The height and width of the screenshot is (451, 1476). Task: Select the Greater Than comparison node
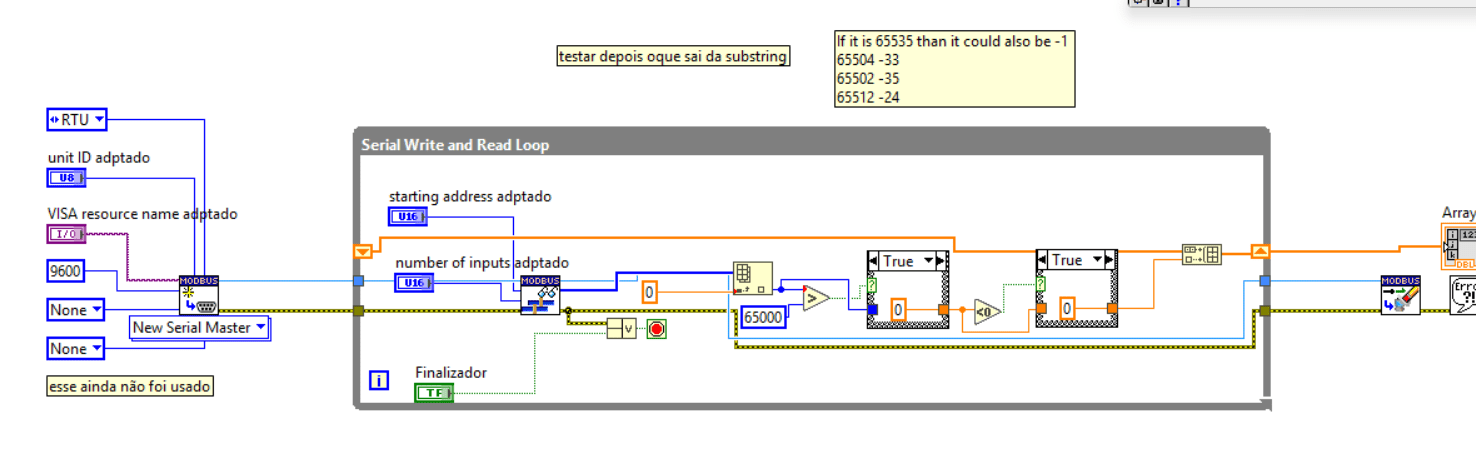pos(816,297)
